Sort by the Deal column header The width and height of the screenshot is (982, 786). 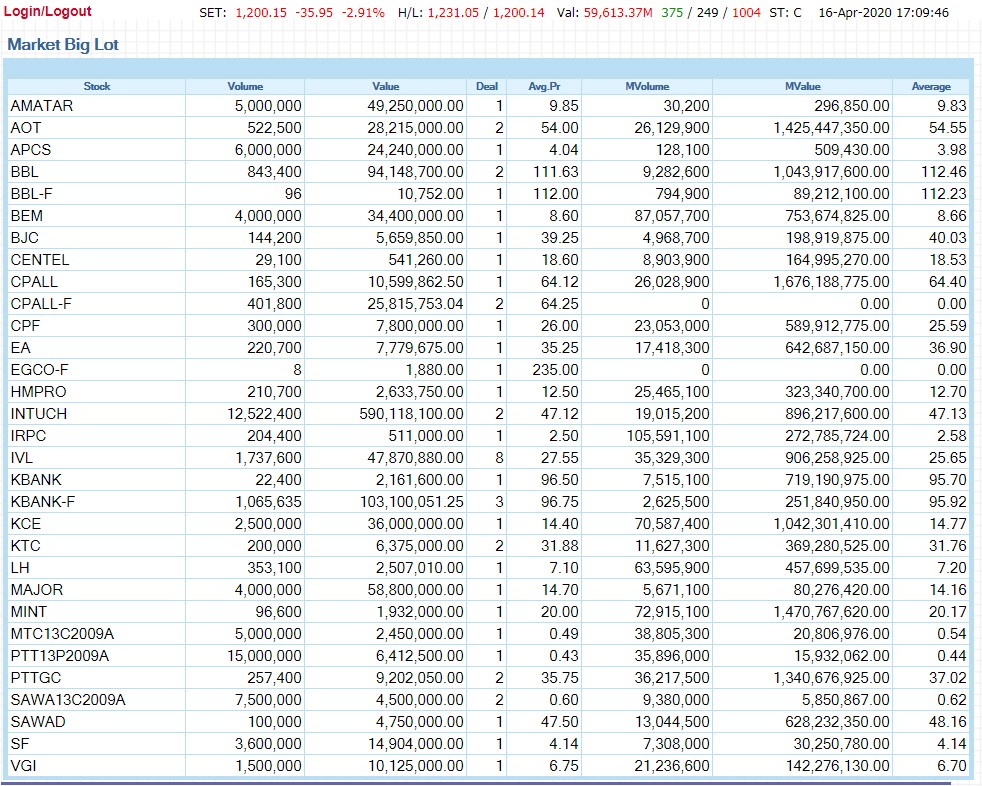tap(487, 86)
